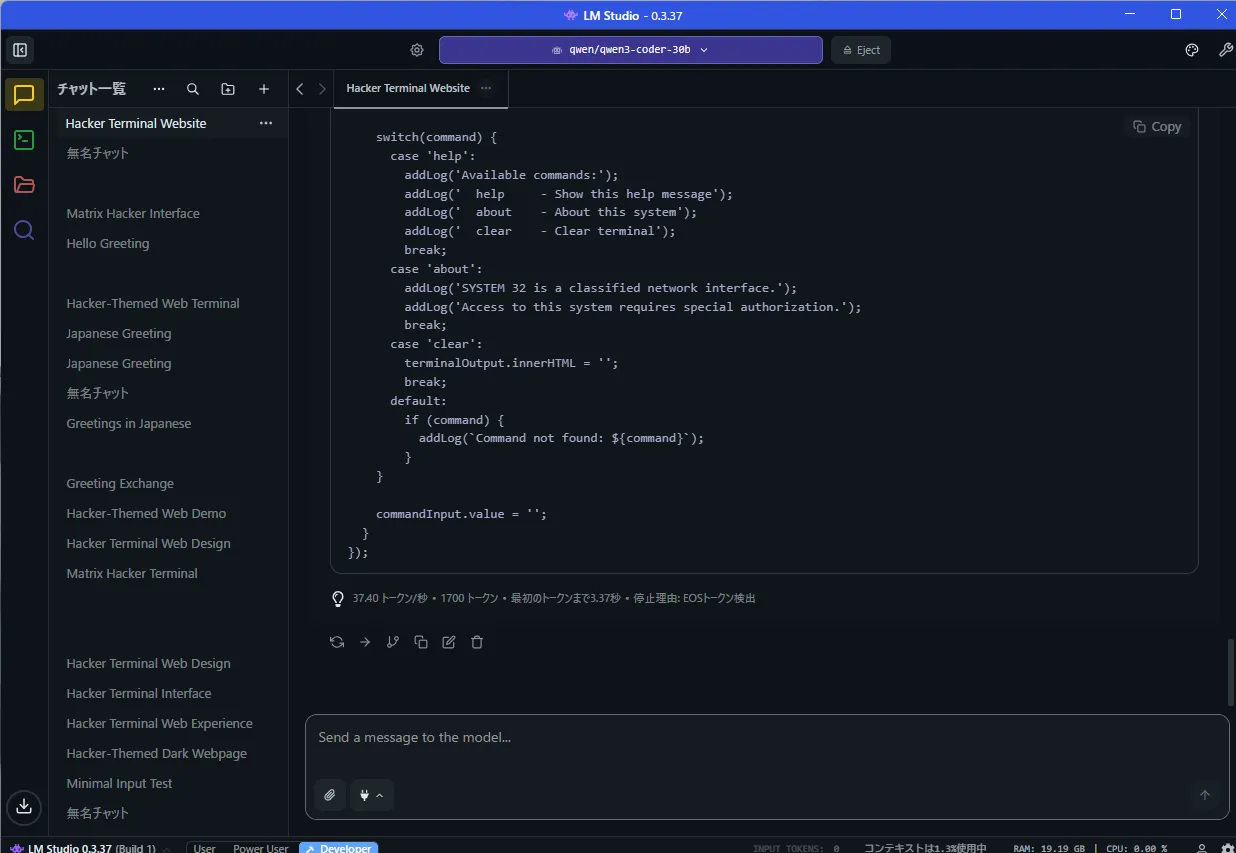Open the model settings gear icon

(x=417, y=50)
